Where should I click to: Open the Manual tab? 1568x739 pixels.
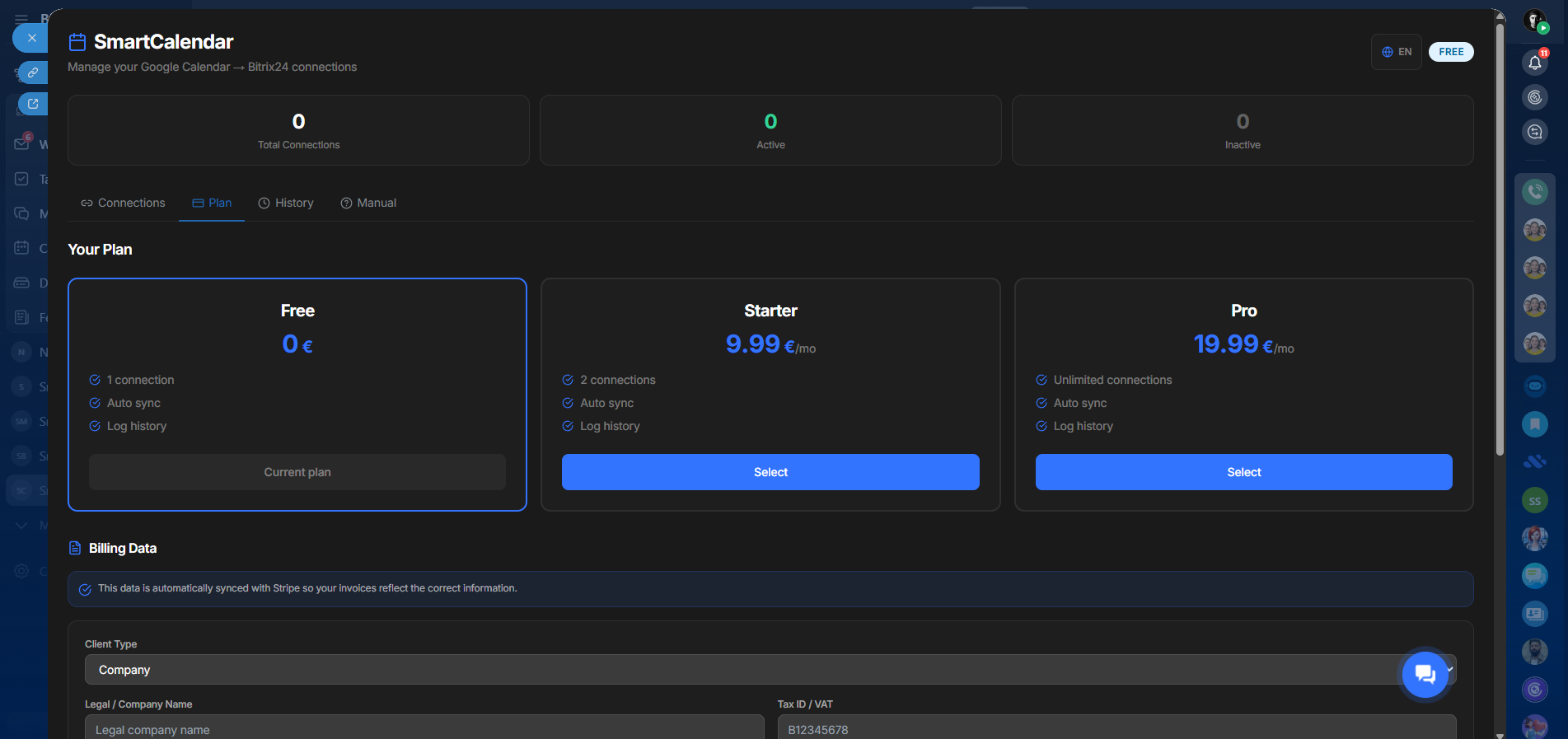pos(368,203)
